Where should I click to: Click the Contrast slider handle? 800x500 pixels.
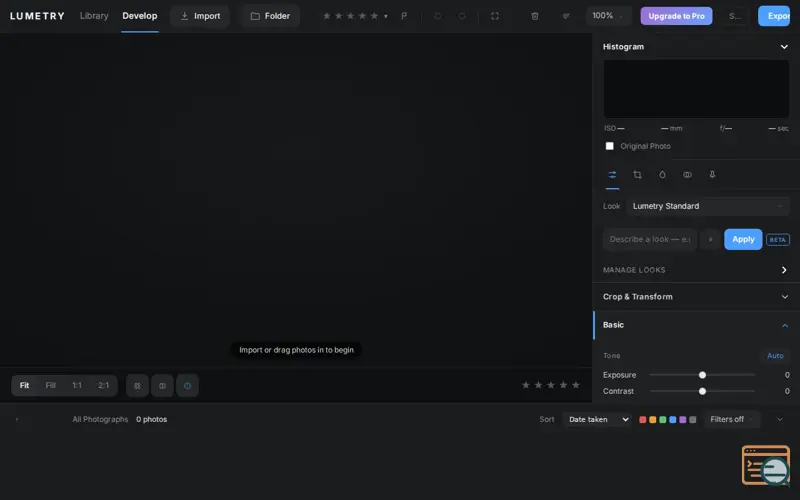pyautogui.click(x=702, y=391)
